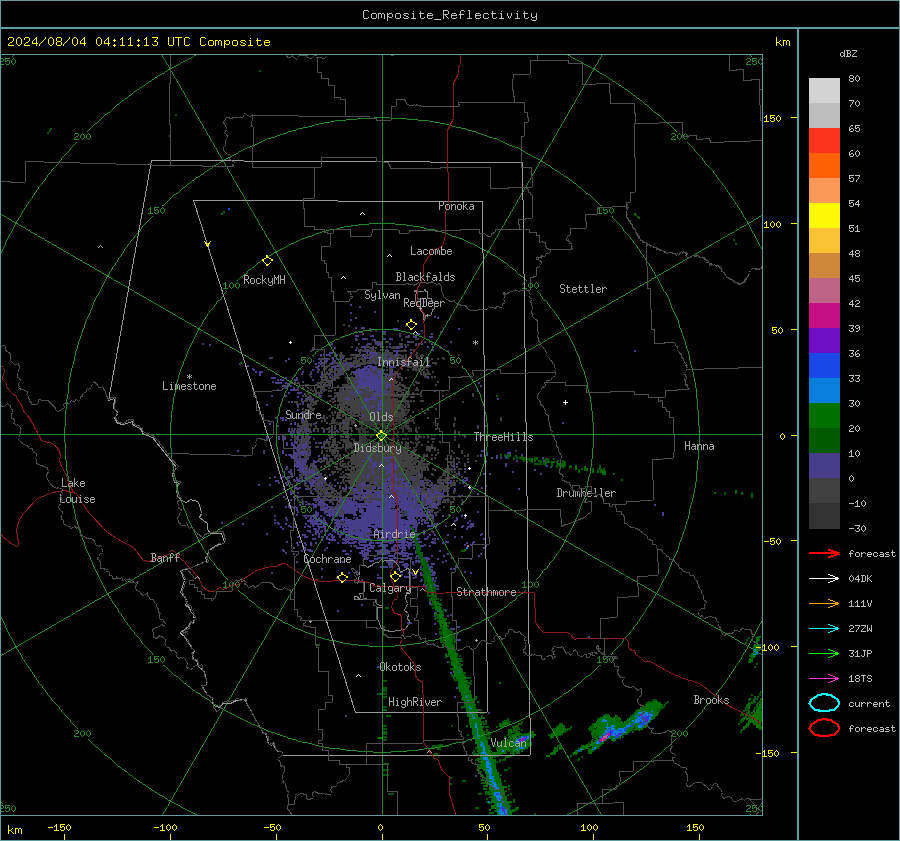Click the Banff city label
The image size is (900, 841).
point(165,558)
